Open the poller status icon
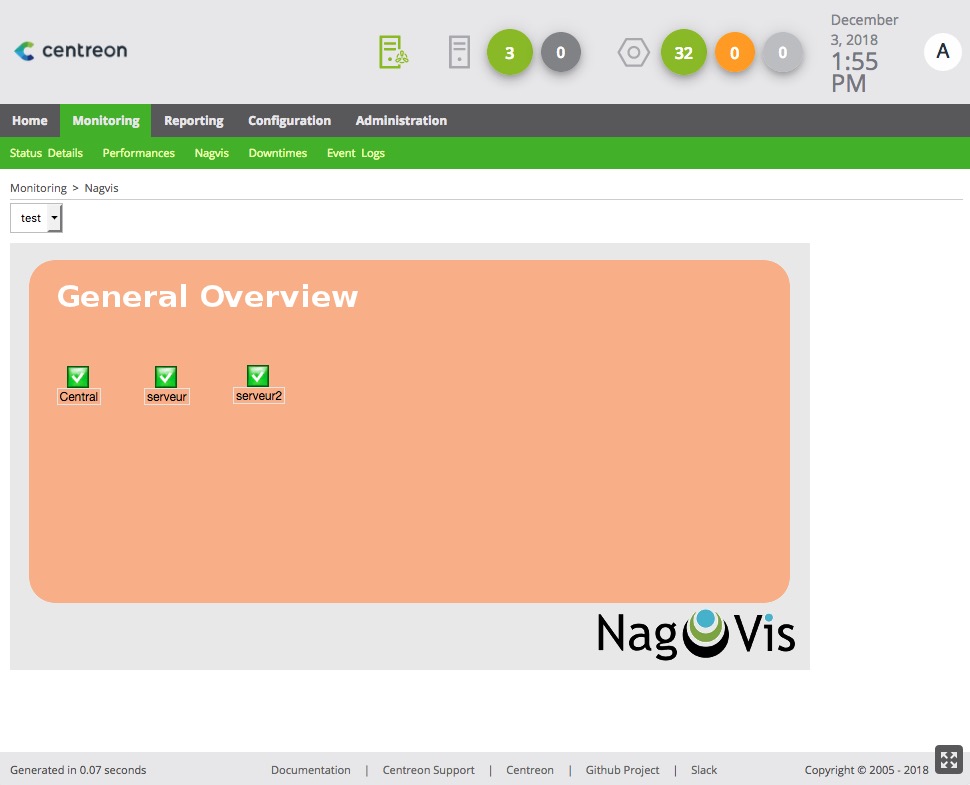970x785 pixels. point(393,52)
